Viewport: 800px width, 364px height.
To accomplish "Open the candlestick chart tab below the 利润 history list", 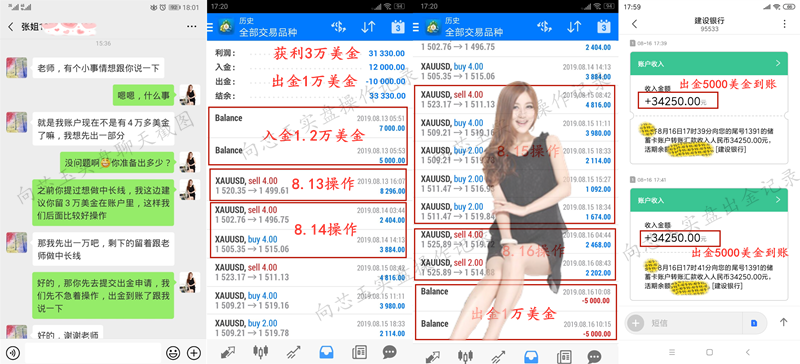I will (x=261, y=352).
